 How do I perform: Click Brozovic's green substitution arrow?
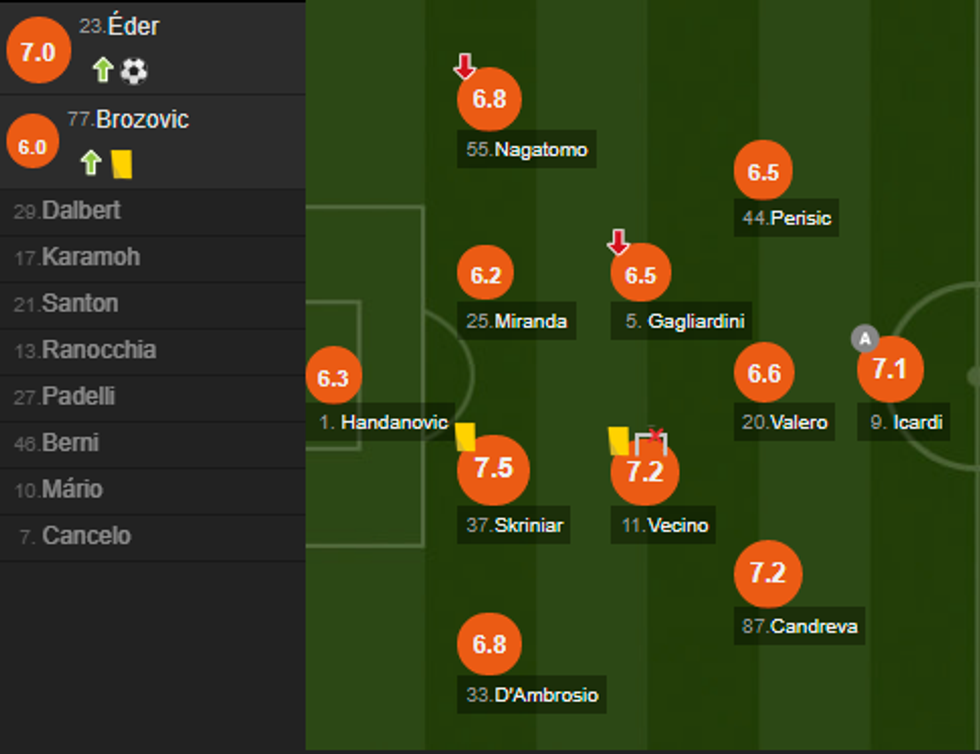91,163
